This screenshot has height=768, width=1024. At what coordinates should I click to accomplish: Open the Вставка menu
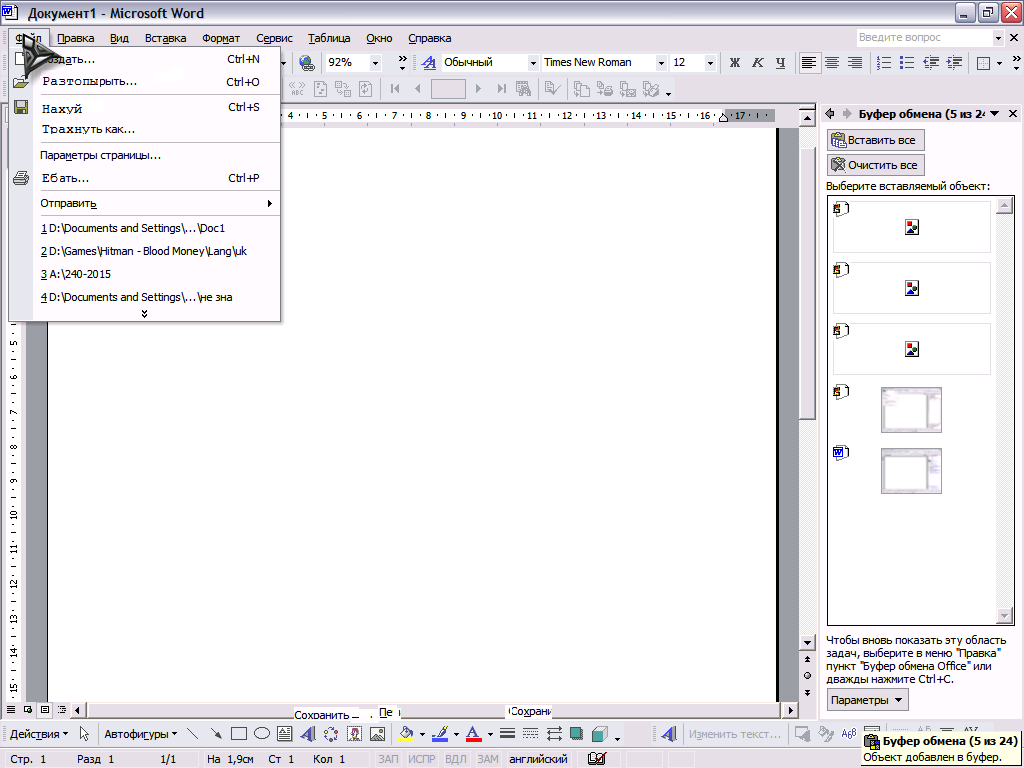pos(165,38)
